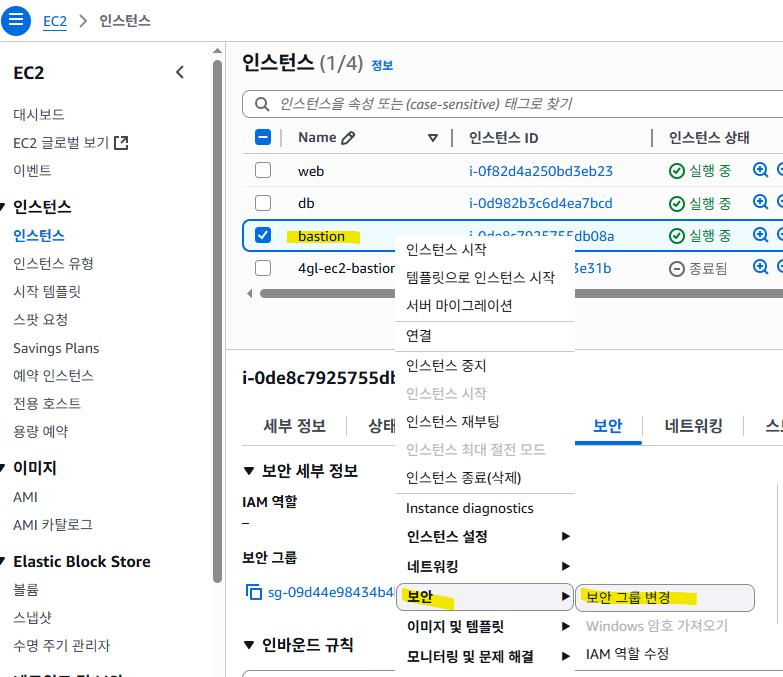783x677 pixels.
Task: Uncheck the bastion instance checkbox
Action: coord(263,235)
